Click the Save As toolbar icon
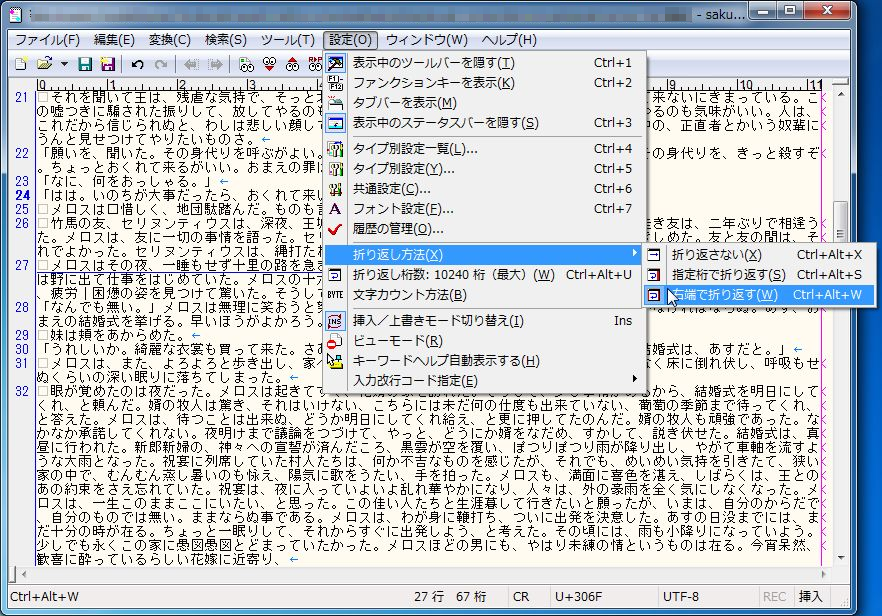Viewport: 882px width, 616px height. tap(106, 65)
